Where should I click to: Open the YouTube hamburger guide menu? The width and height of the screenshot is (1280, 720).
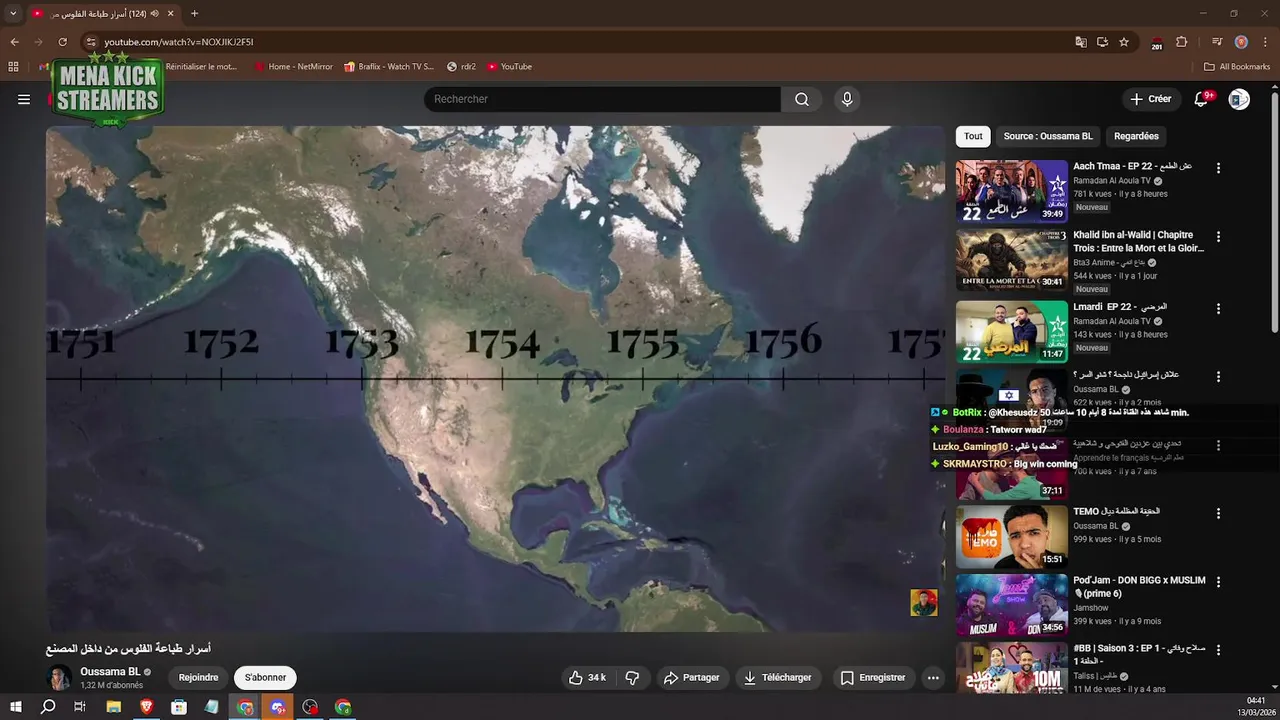pyautogui.click(x=24, y=99)
